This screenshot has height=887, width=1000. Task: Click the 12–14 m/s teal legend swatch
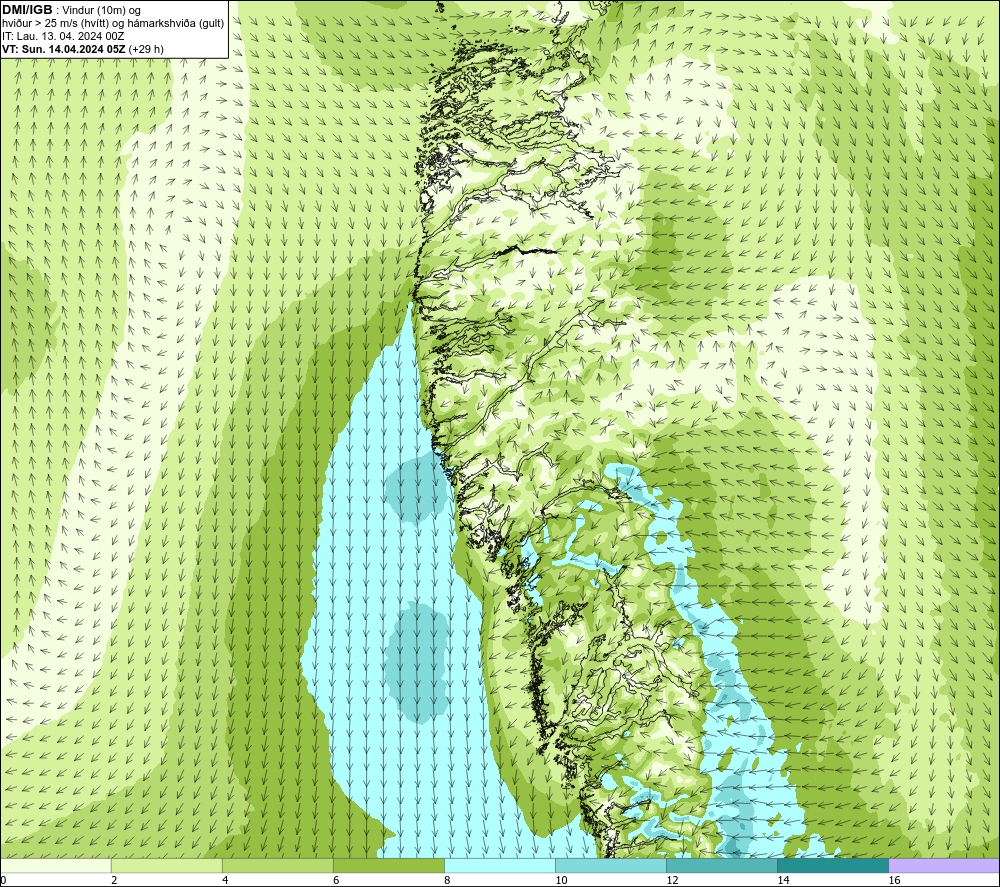click(x=722, y=866)
